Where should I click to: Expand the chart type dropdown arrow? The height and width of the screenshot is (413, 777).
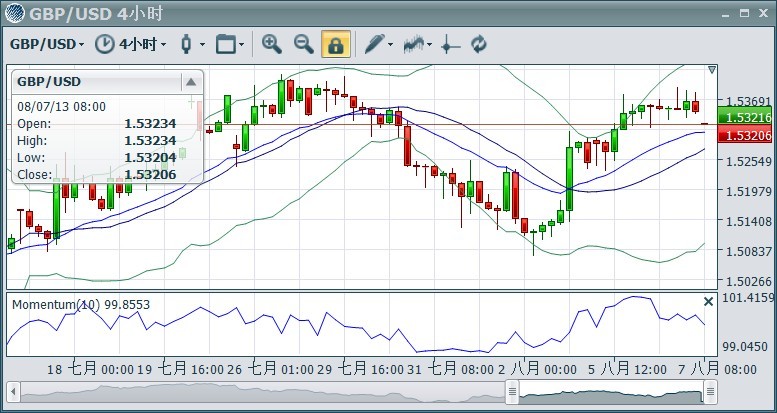[202, 45]
